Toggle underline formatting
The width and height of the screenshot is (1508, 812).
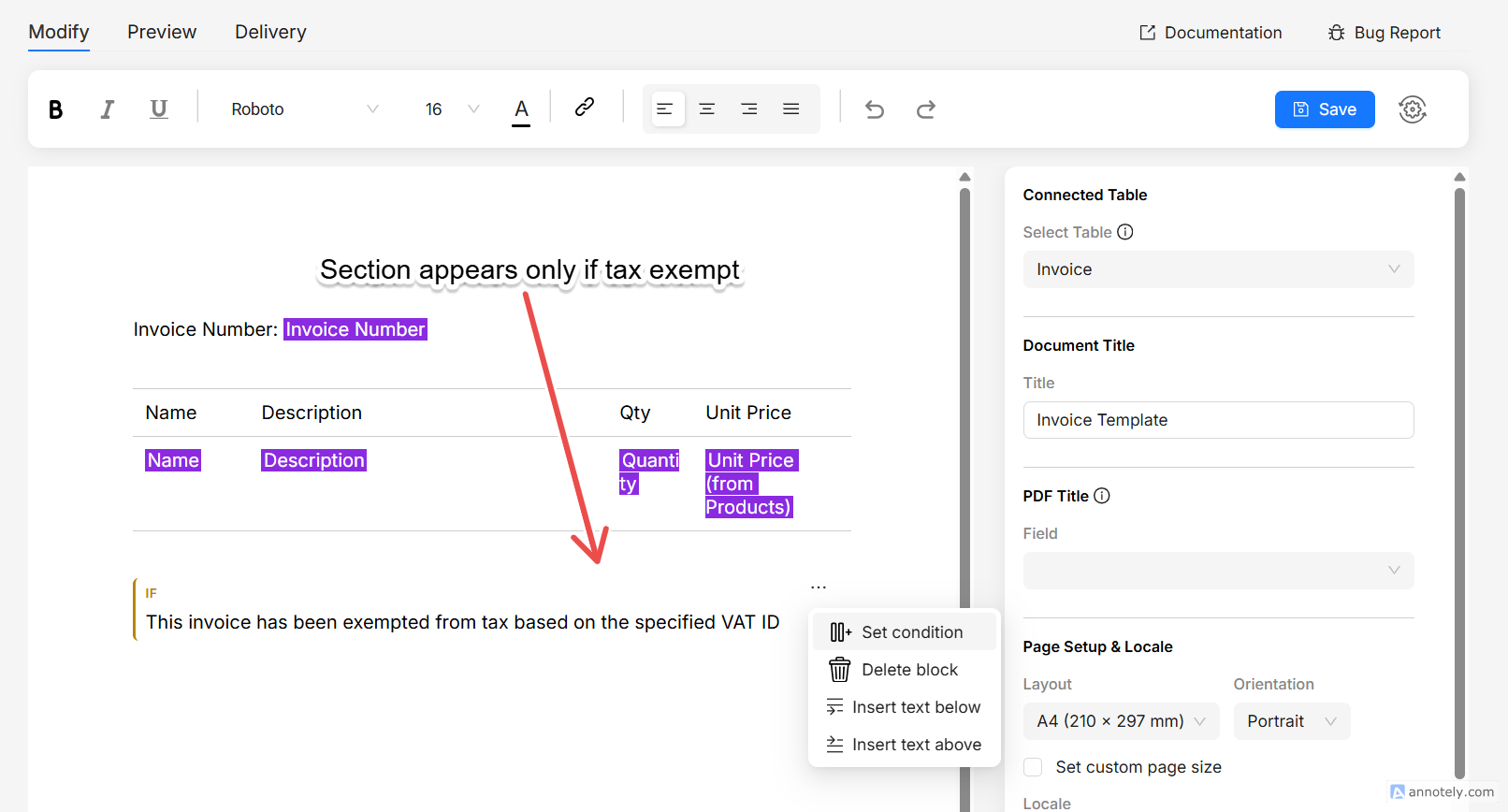159,109
